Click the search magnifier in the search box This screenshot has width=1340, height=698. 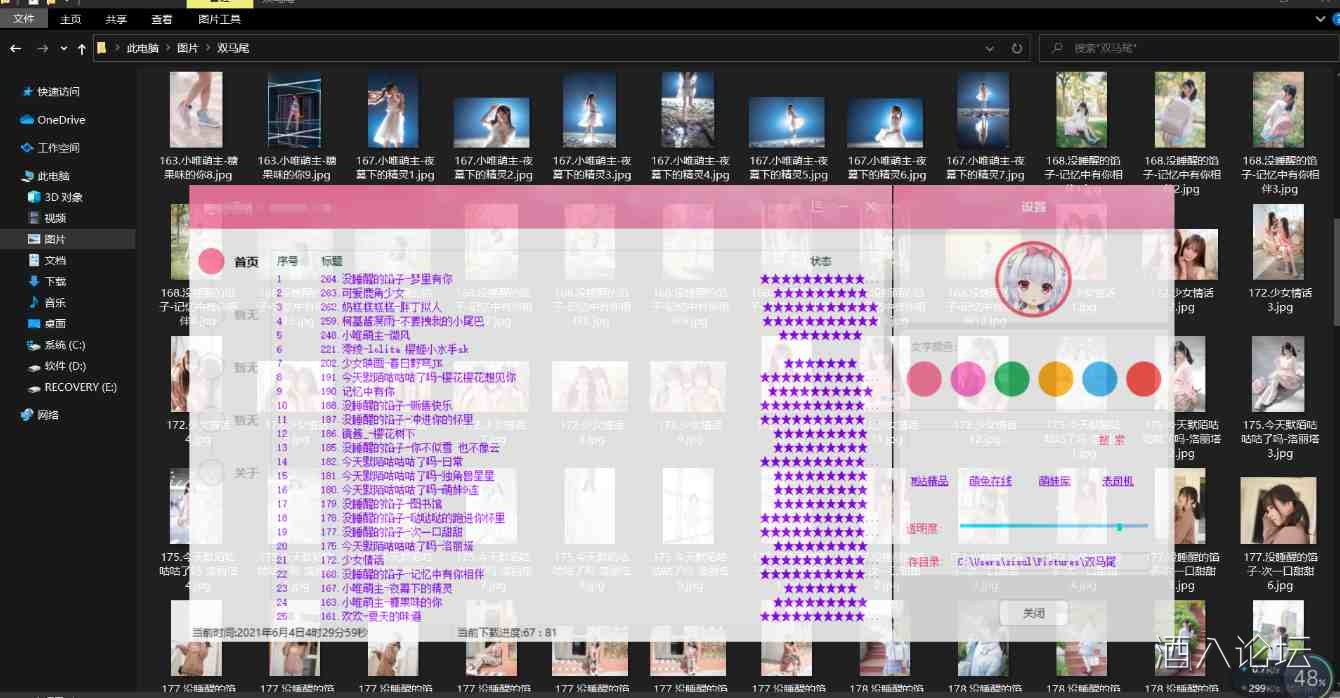tap(1056, 47)
